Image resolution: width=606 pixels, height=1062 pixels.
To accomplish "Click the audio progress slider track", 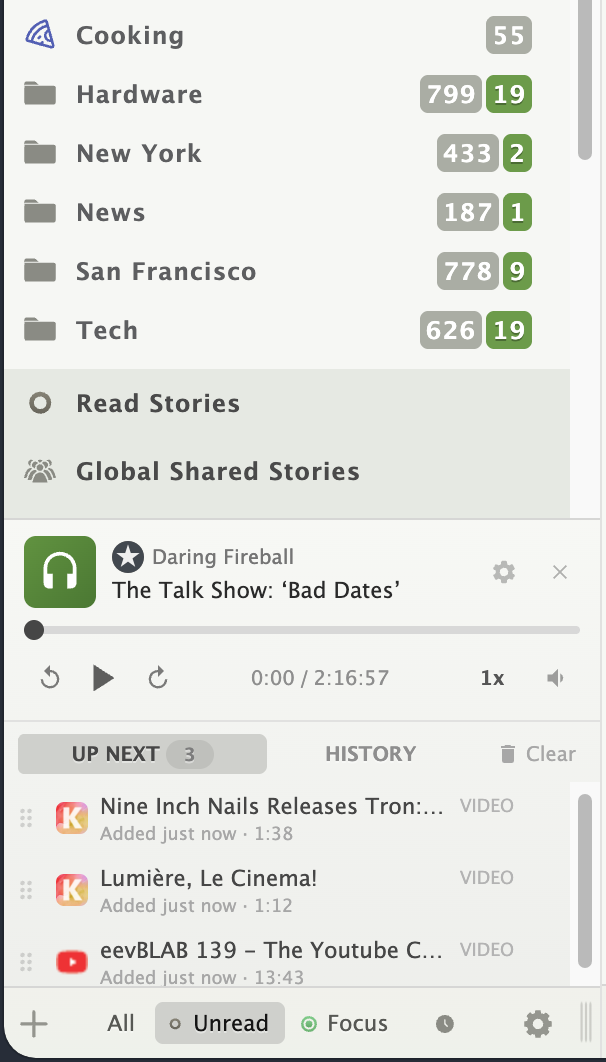I will (300, 630).
